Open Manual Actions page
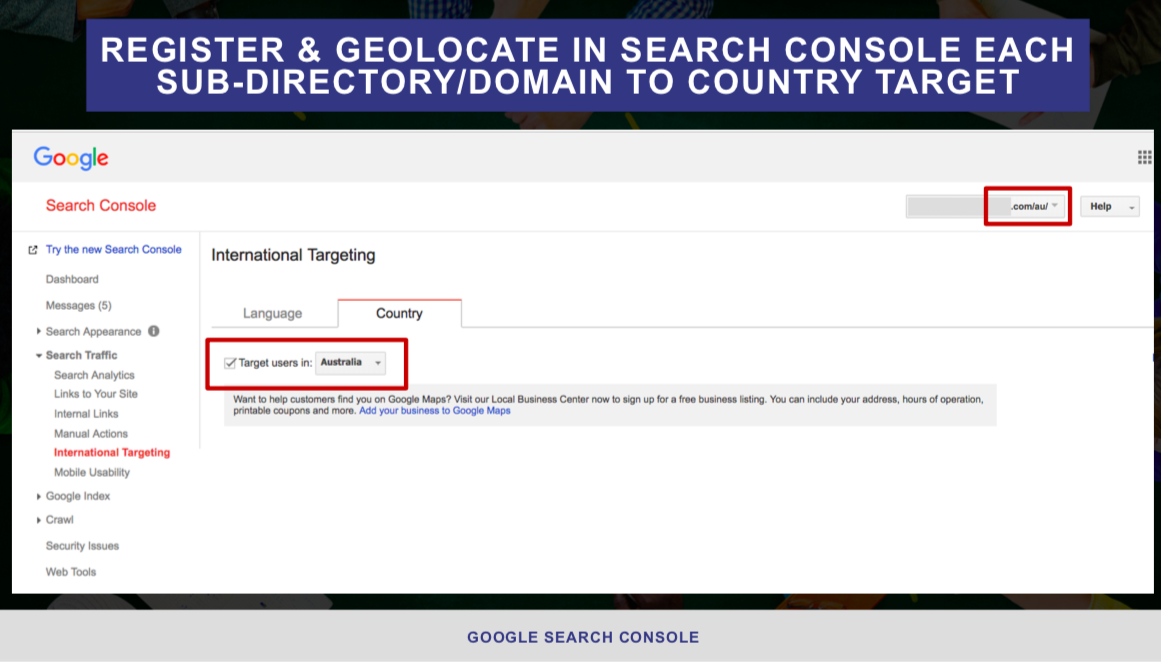 click(x=90, y=434)
